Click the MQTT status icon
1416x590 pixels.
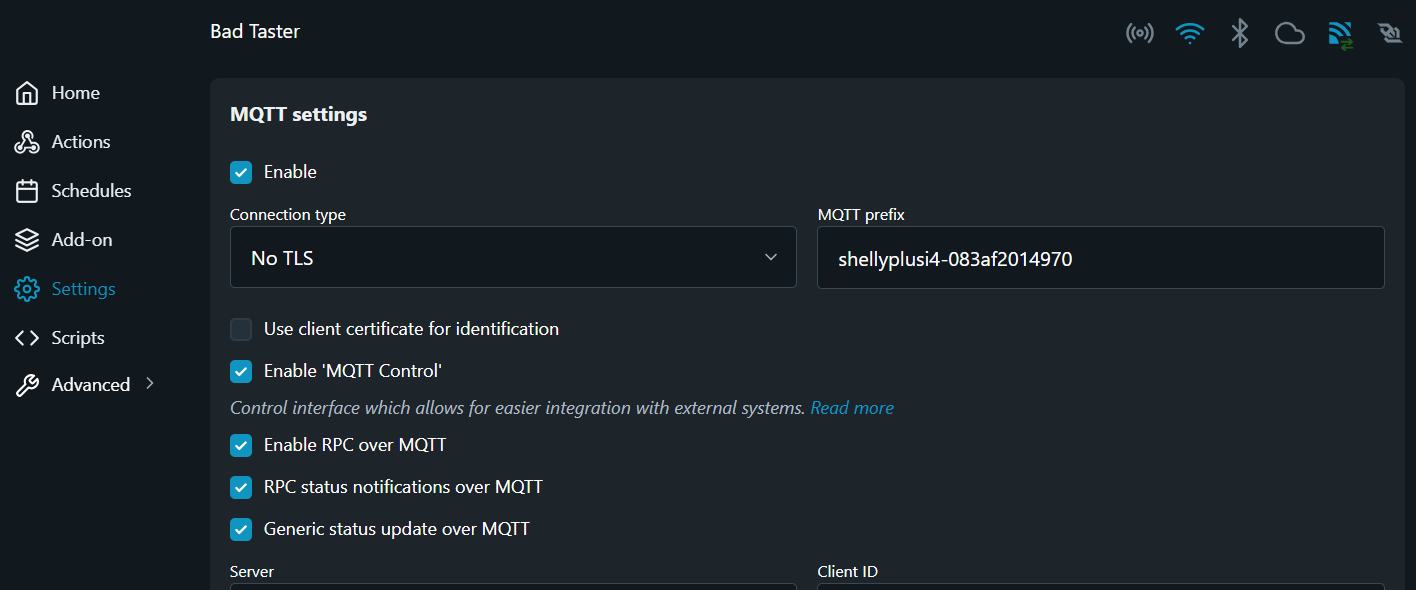tap(1340, 35)
